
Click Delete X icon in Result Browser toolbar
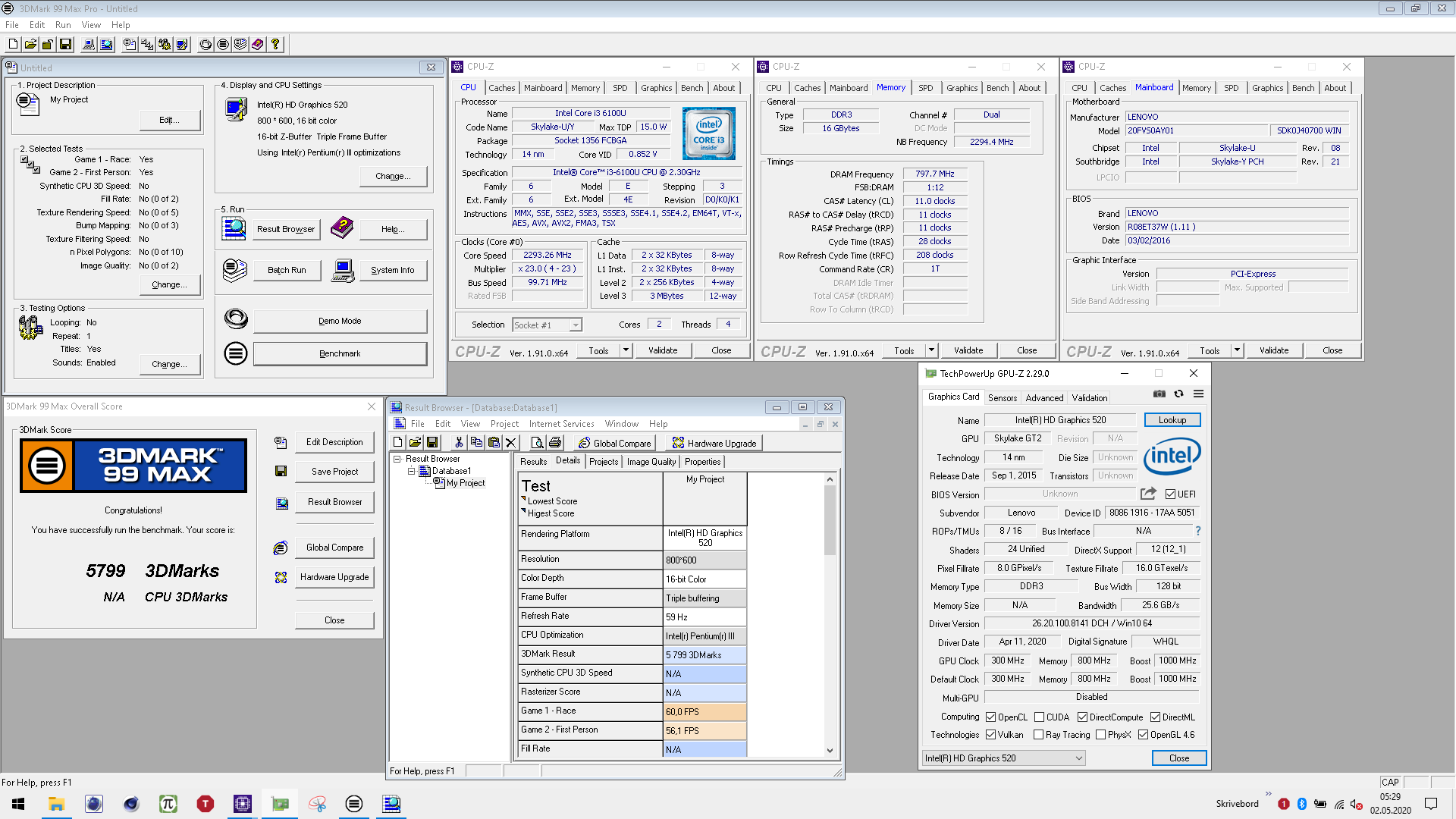[511, 443]
